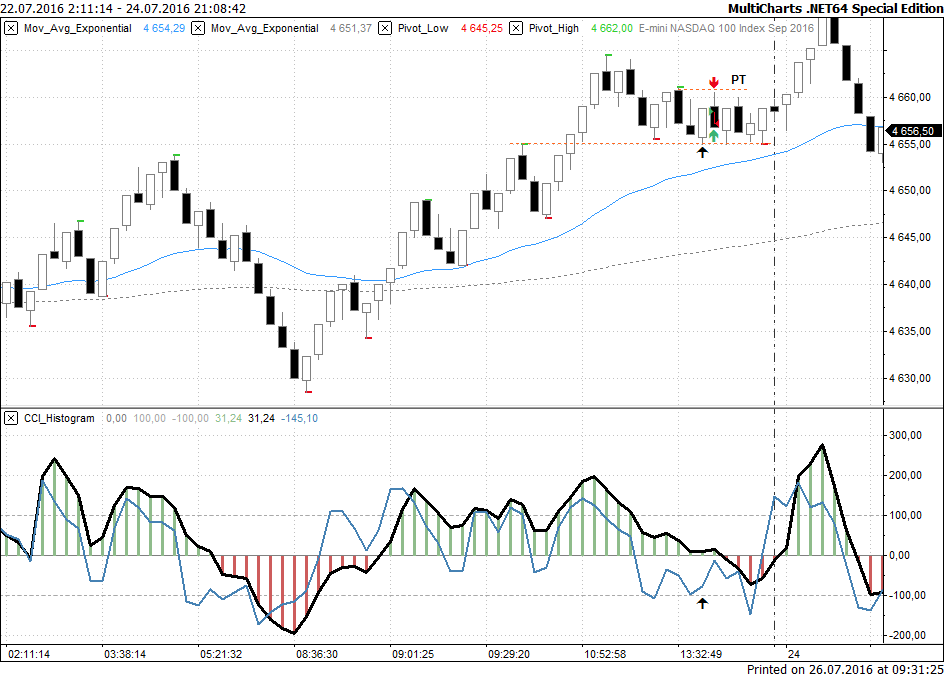Click the first Mov_Avg_Exponential label
Screen dimensions: 944x677
tap(78, 28)
